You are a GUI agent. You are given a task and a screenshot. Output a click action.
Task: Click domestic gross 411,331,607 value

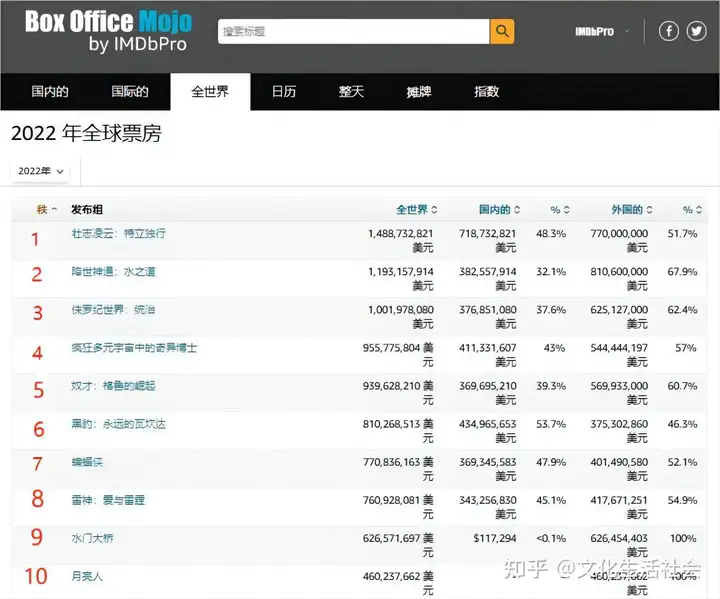[488, 348]
